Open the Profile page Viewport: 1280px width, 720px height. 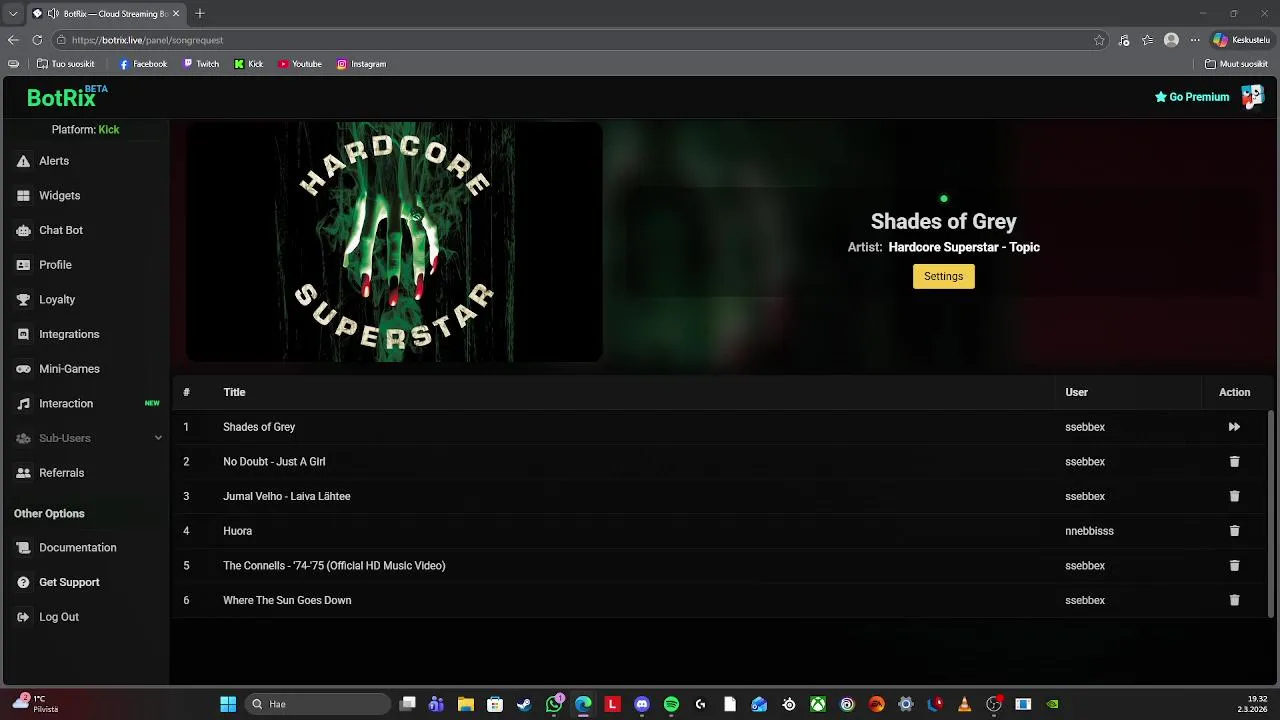click(x=55, y=265)
